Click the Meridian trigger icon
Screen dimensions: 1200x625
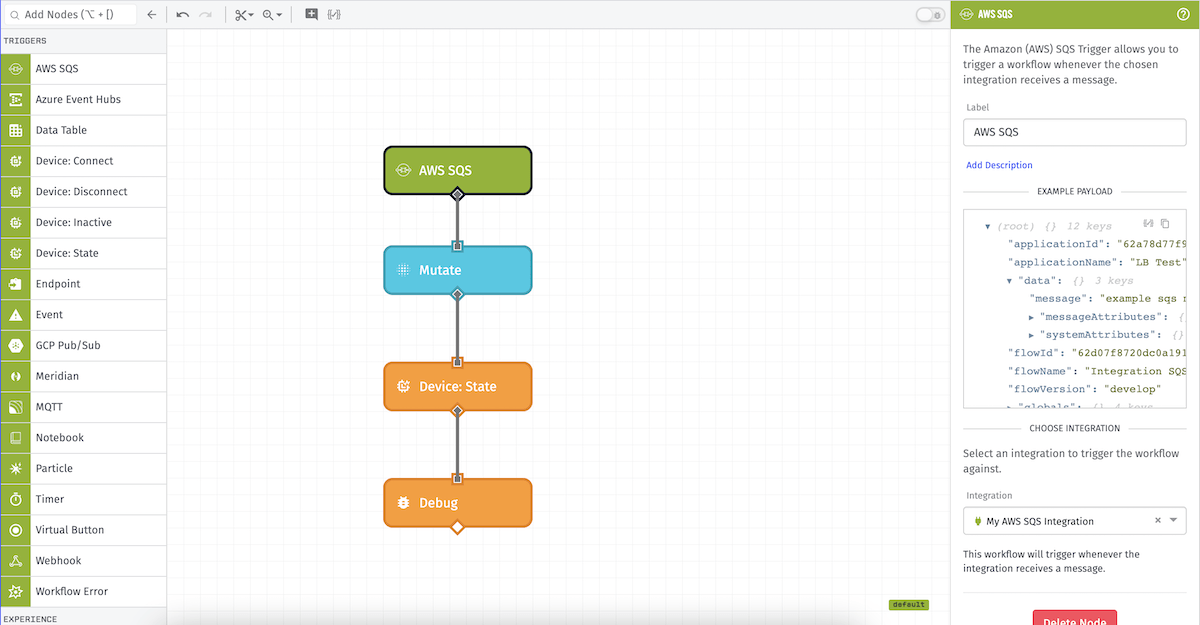tap(15, 376)
